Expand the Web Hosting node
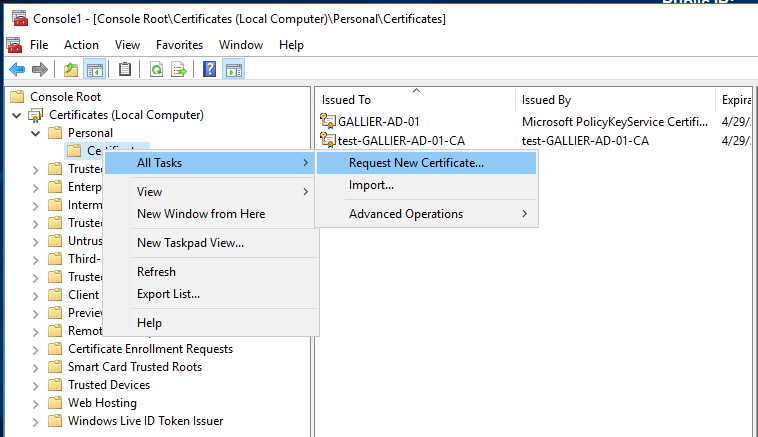 [x=36, y=404]
